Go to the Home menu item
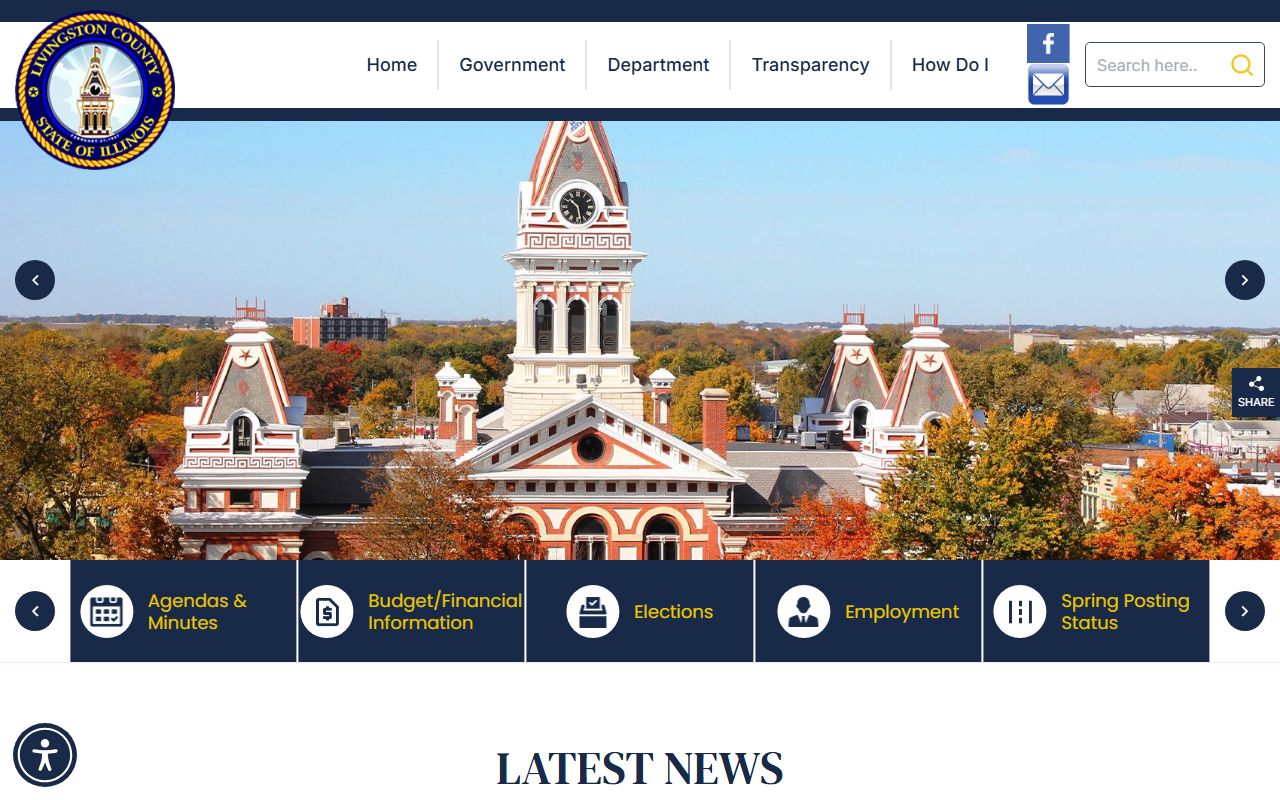The image size is (1280, 800). (392, 65)
